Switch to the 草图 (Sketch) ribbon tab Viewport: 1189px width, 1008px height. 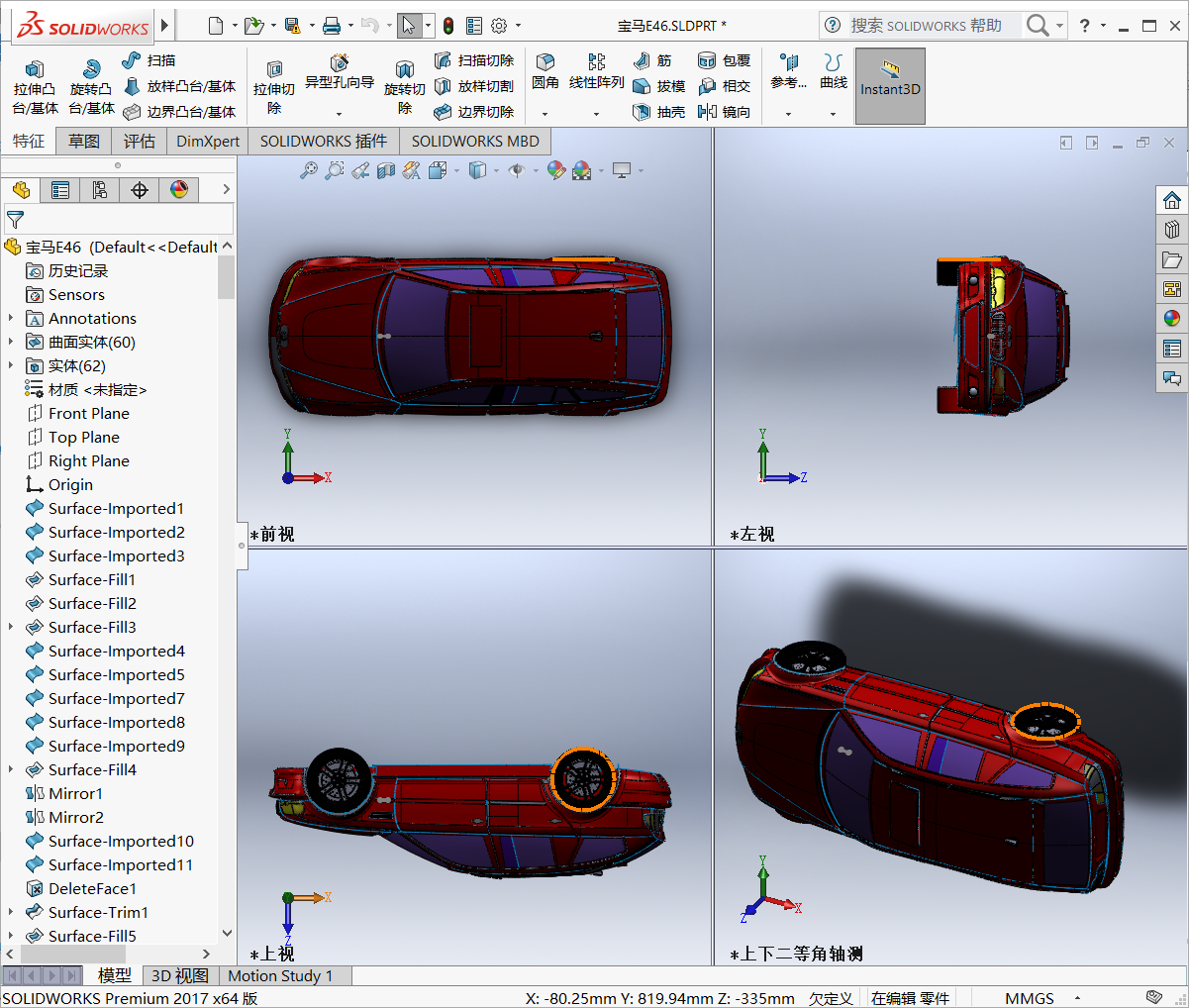[x=84, y=141]
